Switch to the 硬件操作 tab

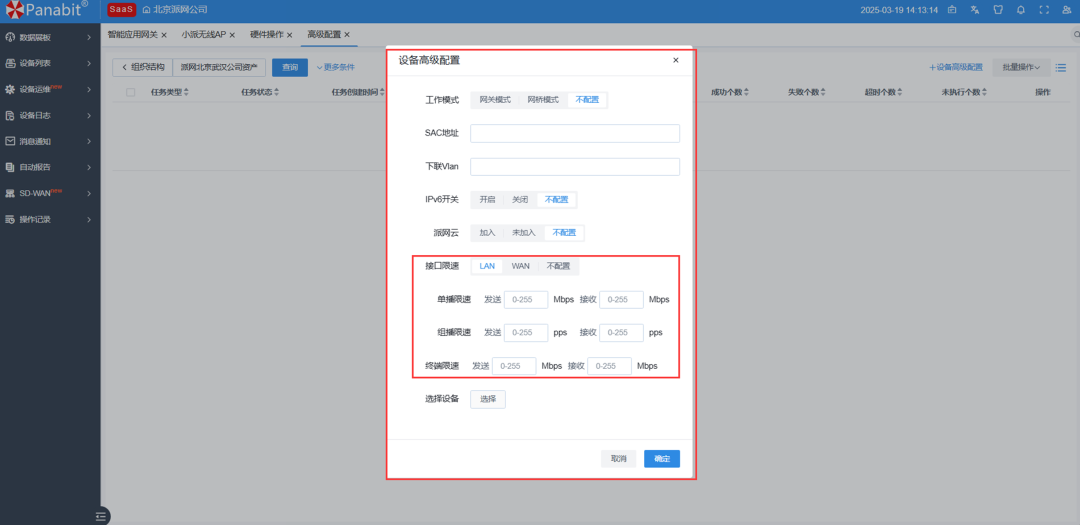pyautogui.click(x=267, y=34)
